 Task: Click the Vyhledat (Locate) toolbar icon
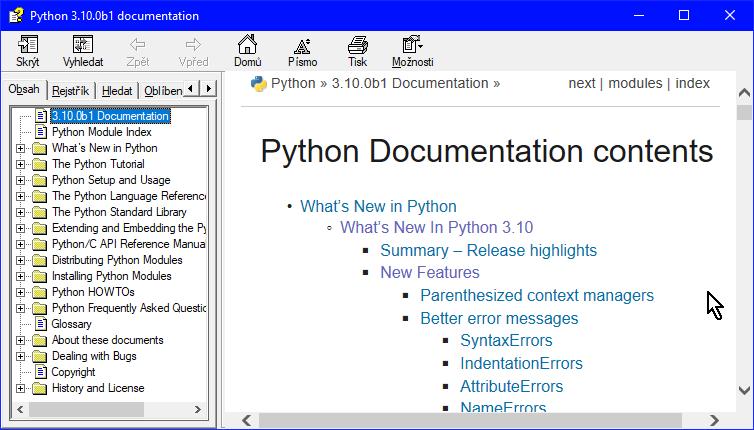point(83,45)
